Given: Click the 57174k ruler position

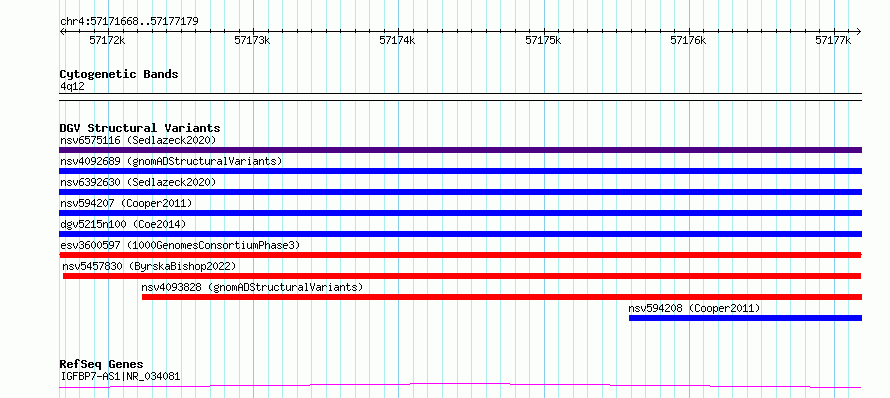Looking at the screenshot, I should (x=398, y=41).
